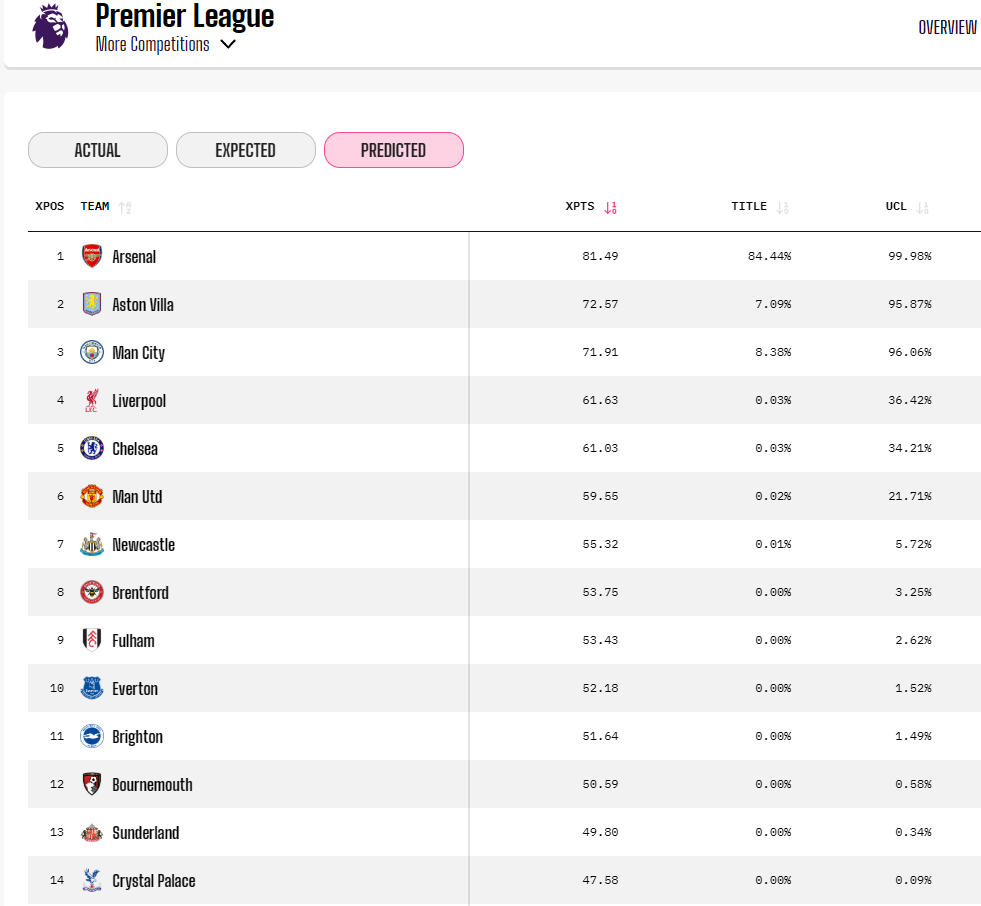Viewport: 981px width, 906px height.
Task: Open the Man Utd team link
Action: coord(137,496)
